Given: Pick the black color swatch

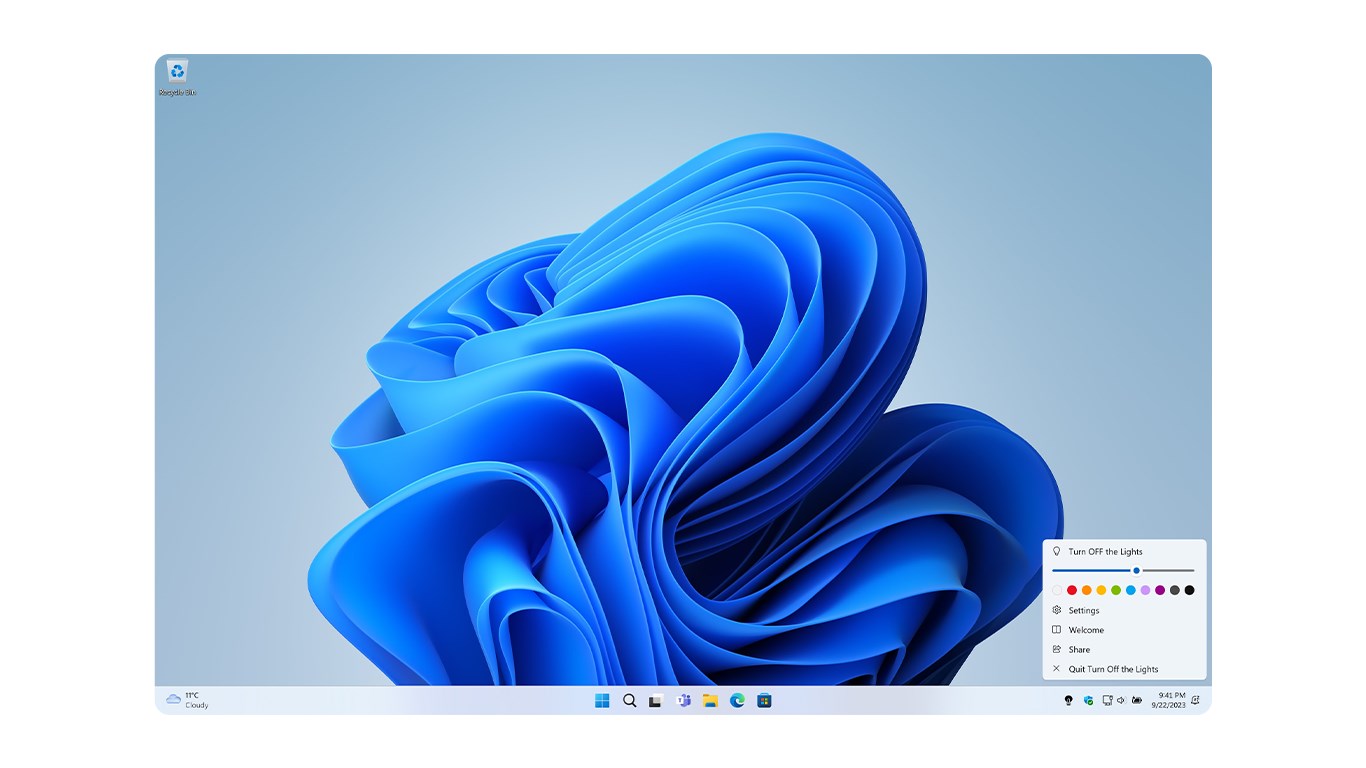Looking at the screenshot, I should (1189, 590).
